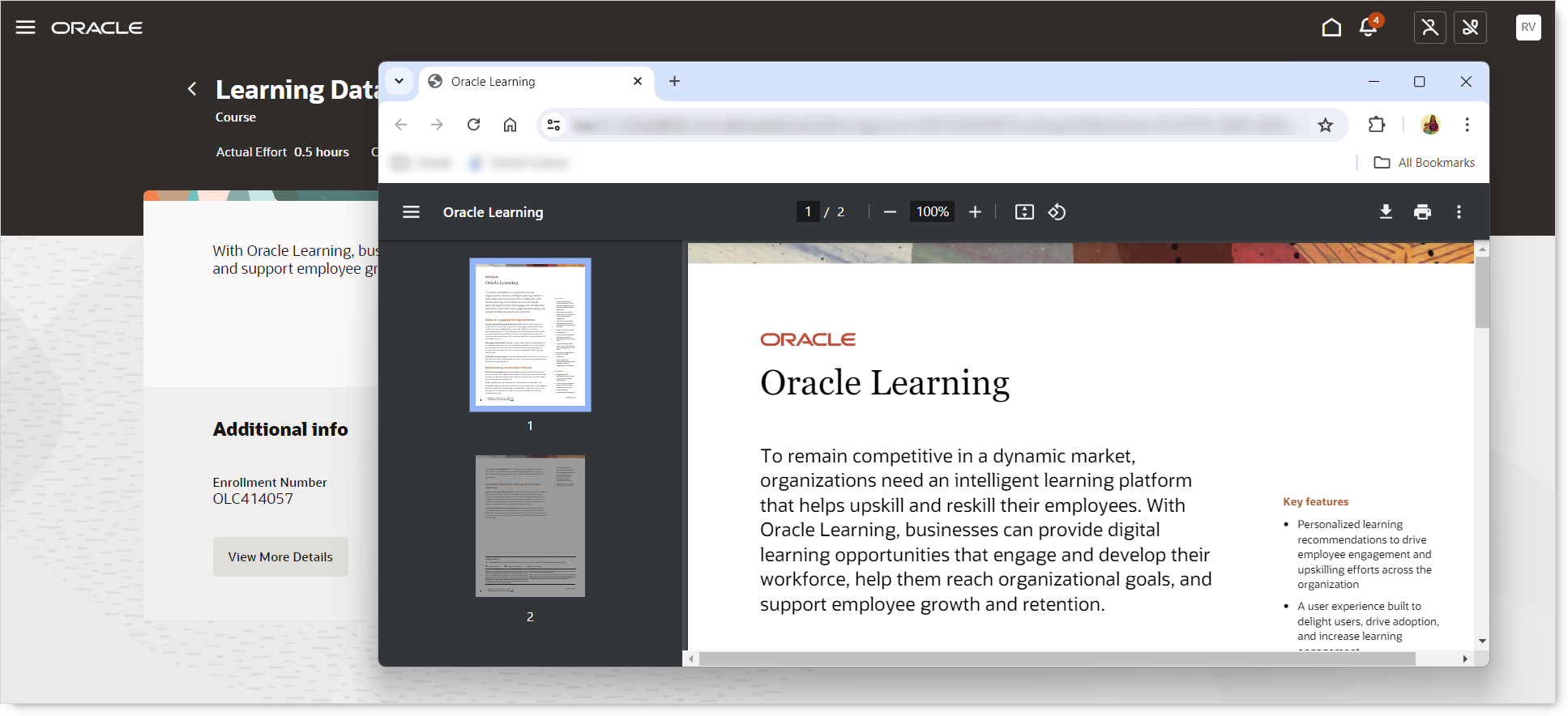This screenshot has height=716, width=1568.
Task: Open All Bookmarks folder
Action: pyautogui.click(x=1425, y=163)
